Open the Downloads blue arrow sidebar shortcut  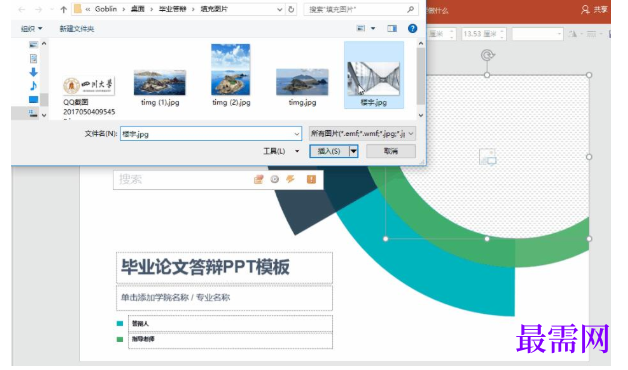click(x=34, y=72)
